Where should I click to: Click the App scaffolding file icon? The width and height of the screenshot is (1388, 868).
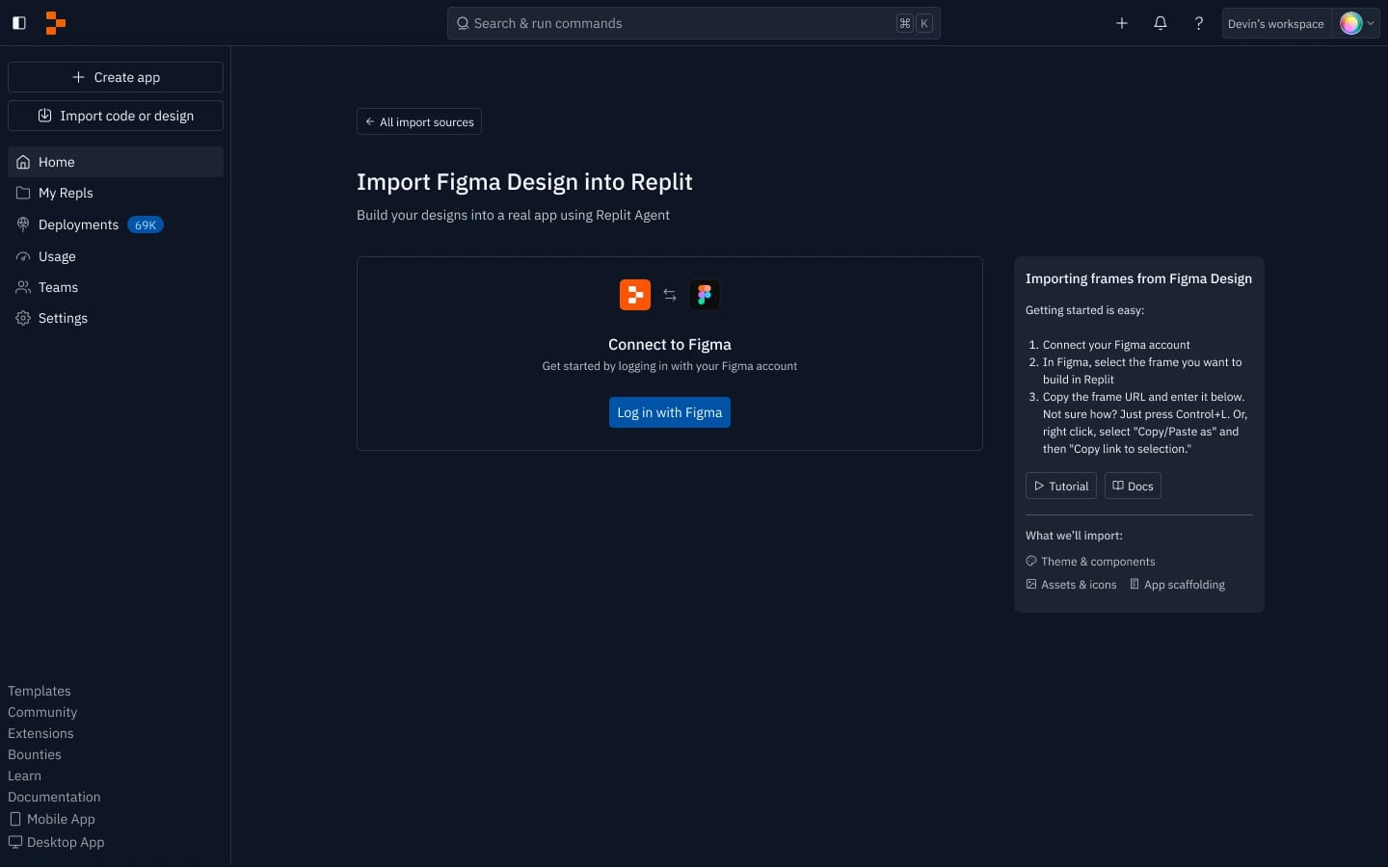coord(1134,584)
